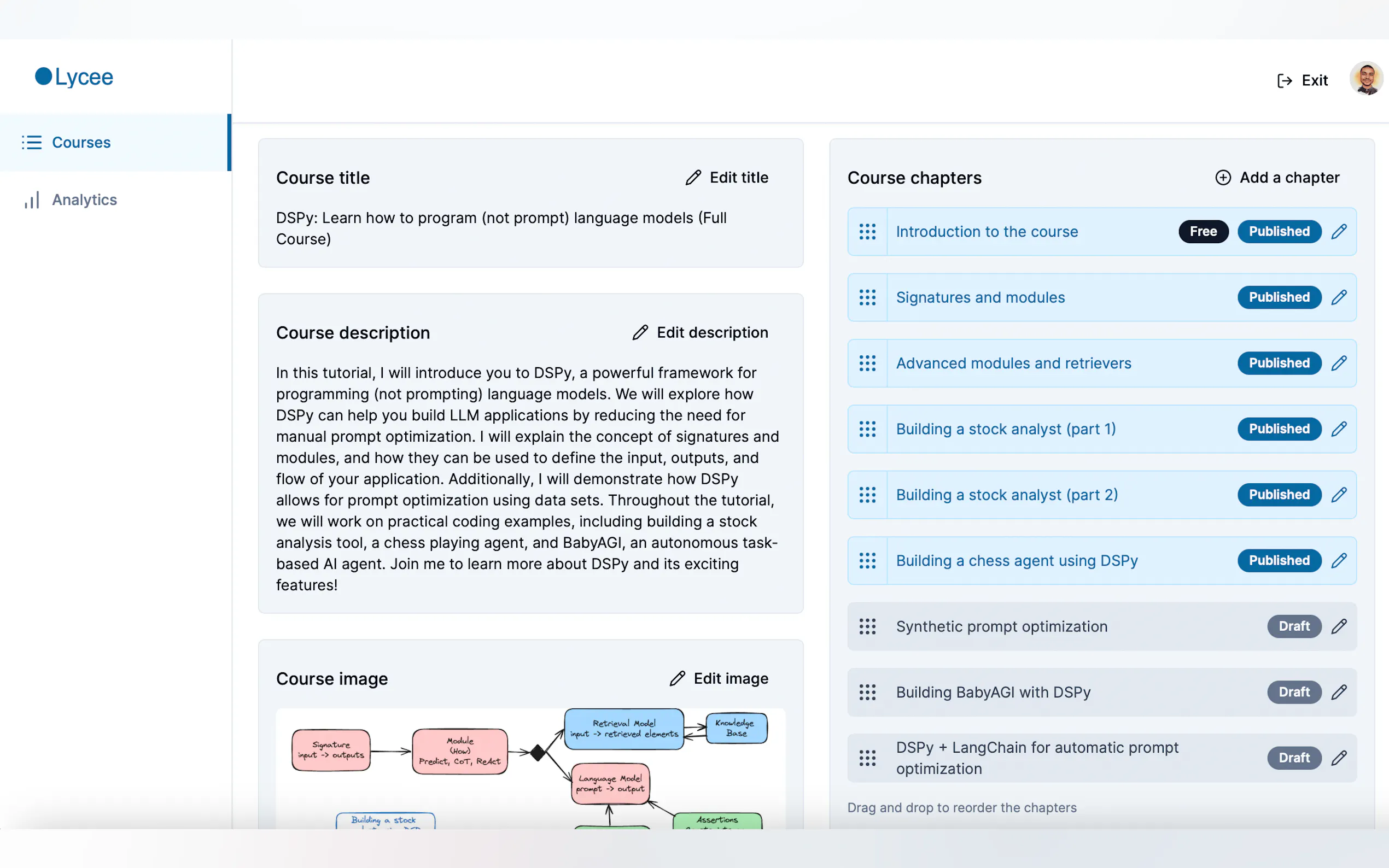Image resolution: width=1389 pixels, height=868 pixels.
Task: Click the Edit title button
Action: point(727,178)
